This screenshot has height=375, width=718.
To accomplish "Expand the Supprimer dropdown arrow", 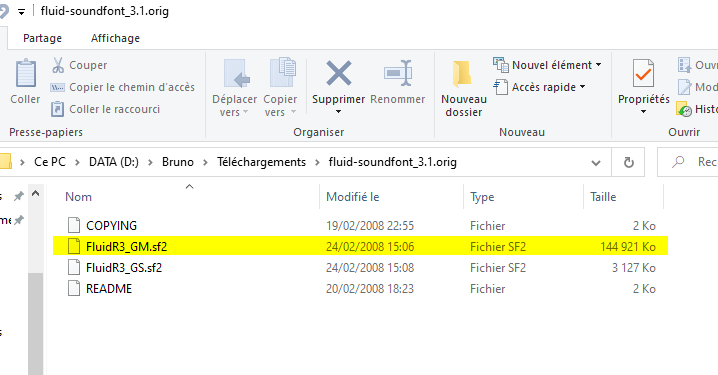I will click(x=338, y=112).
